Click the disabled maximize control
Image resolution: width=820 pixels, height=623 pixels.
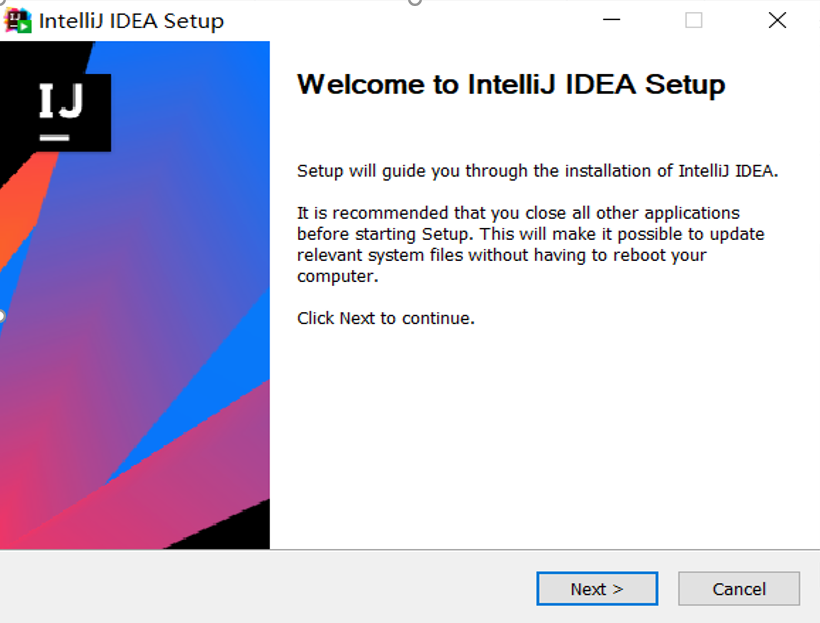coord(694,18)
